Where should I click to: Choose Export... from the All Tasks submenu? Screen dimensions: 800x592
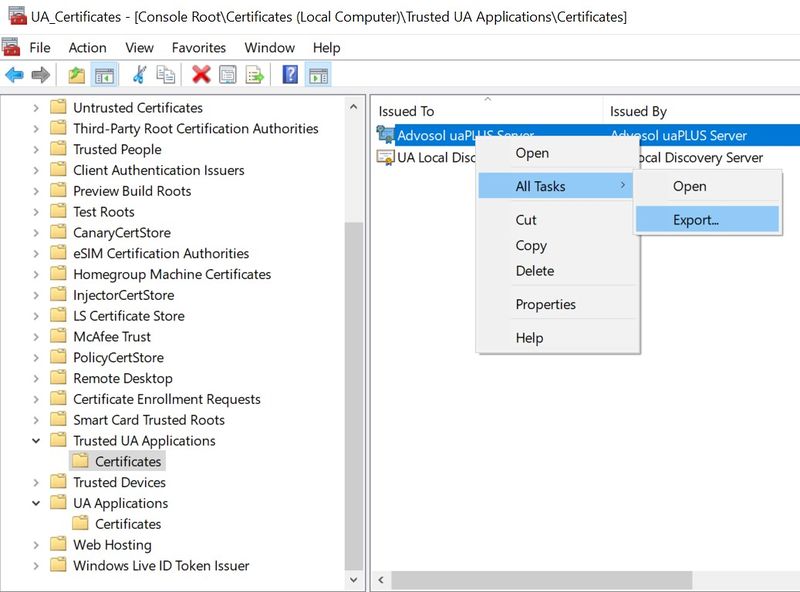point(696,220)
